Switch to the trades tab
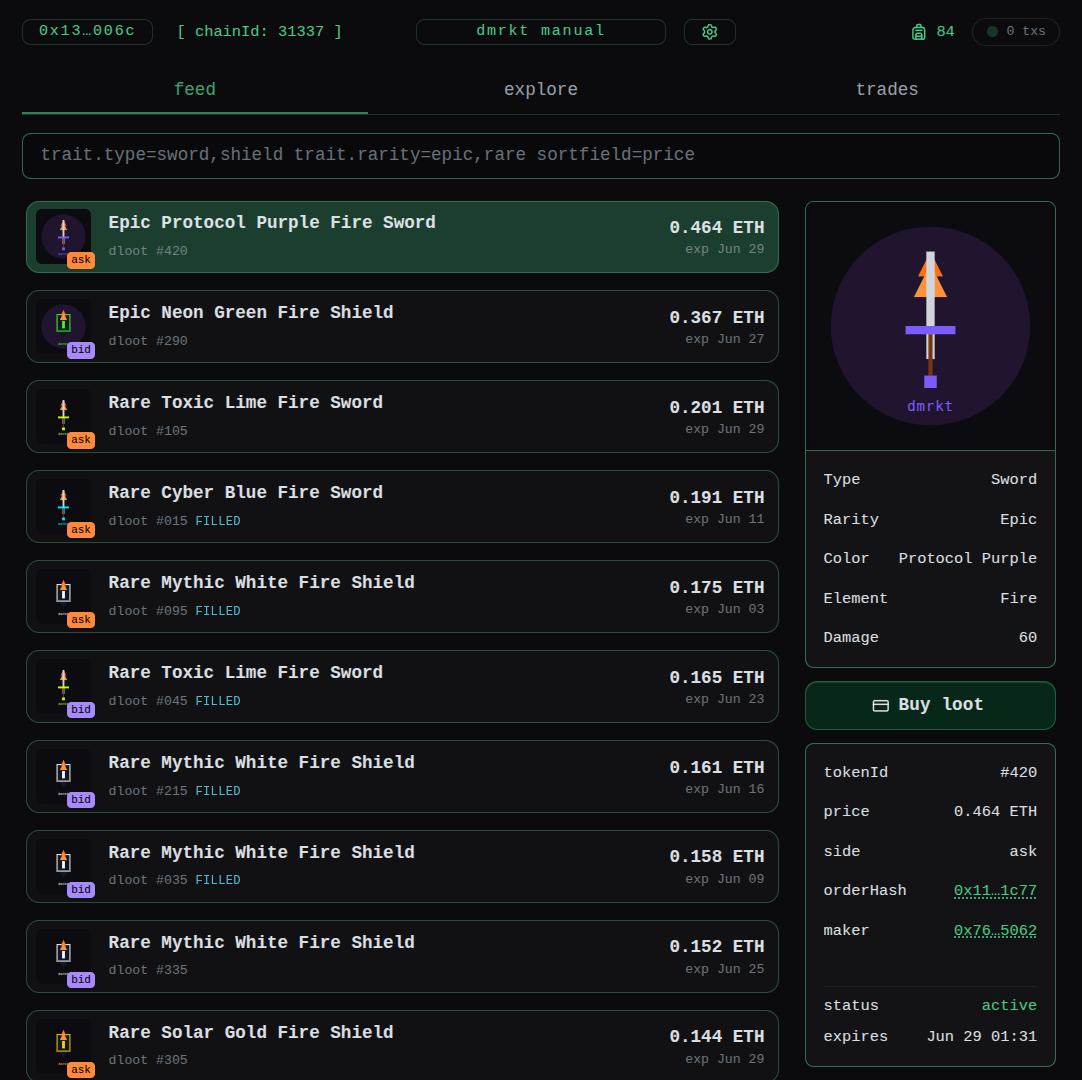 (x=887, y=90)
